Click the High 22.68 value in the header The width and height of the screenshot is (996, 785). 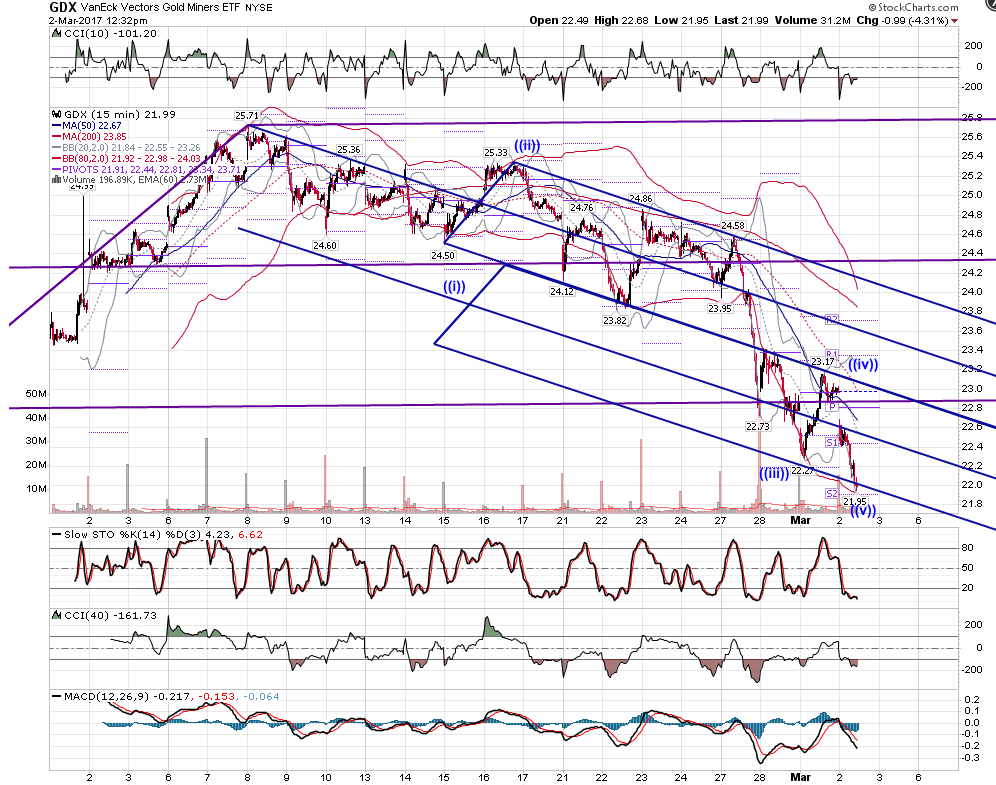(x=621, y=20)
